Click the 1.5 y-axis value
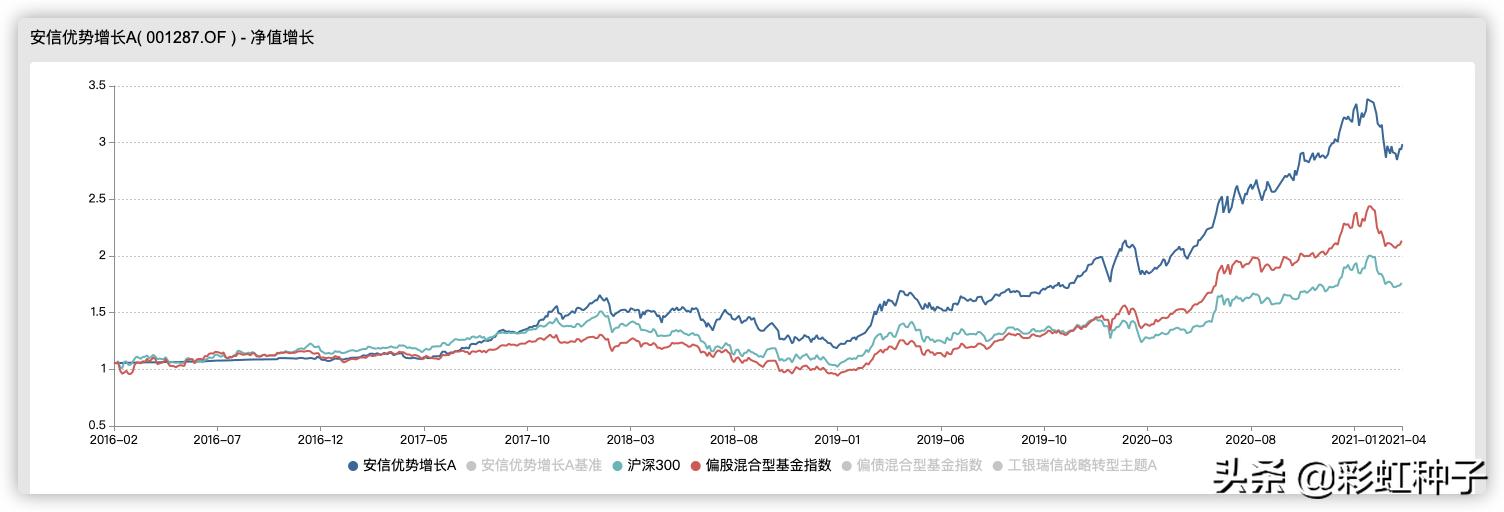Image resolution: width=1504 pixels, height=512 pixels. pyautogui.click(x=97, y=312)
